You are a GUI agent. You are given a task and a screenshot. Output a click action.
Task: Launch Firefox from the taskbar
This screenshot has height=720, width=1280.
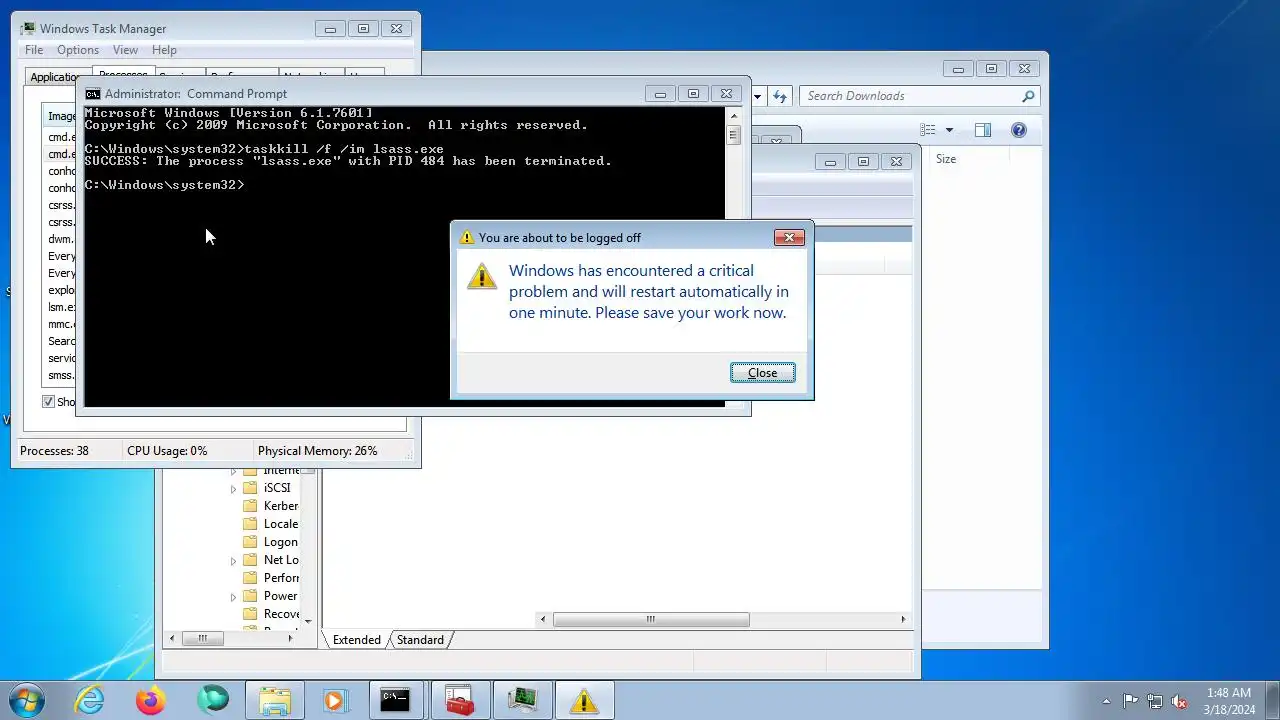coord(151,700)
